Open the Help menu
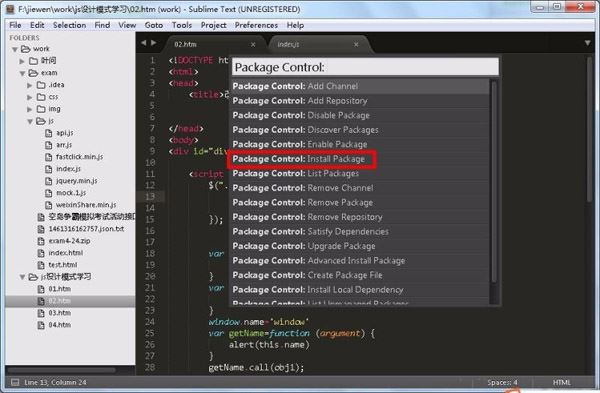Screen dimensions: 600x393 (x=295, y=25)
